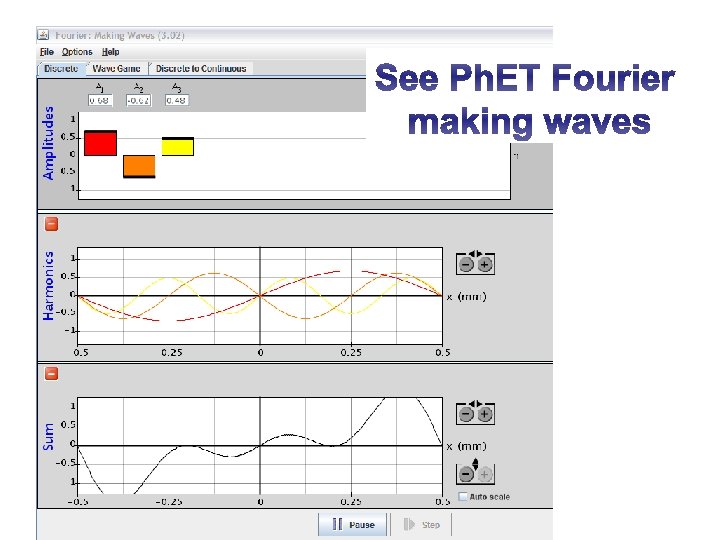Screen dimensions: 720x540
Task: Zoom out horizontally on Sum graph
Action: (466, 414)
